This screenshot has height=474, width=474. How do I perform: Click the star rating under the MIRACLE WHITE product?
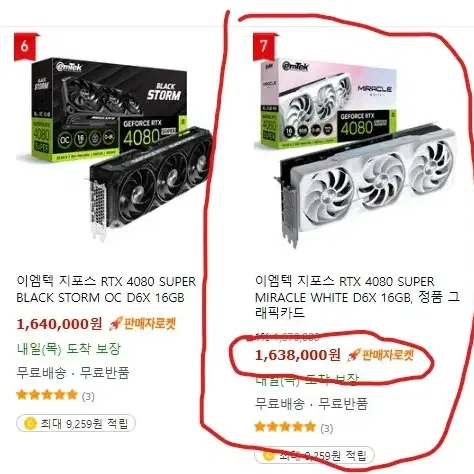coord(285,427)
